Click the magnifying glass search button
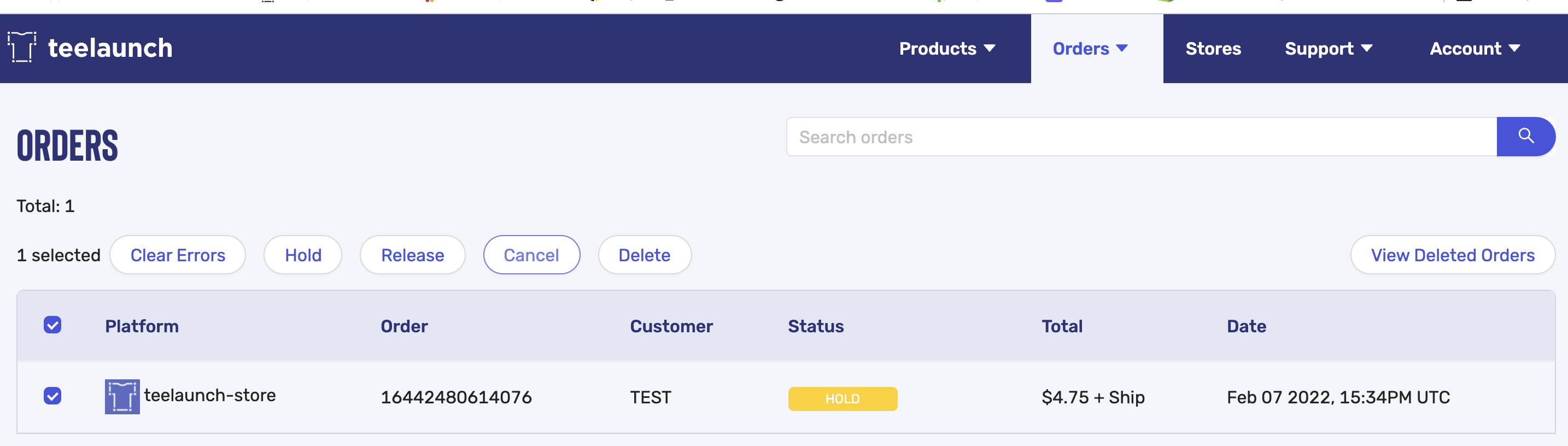This screenshot has height=446, width=1568. click(x=1525, y=136)
